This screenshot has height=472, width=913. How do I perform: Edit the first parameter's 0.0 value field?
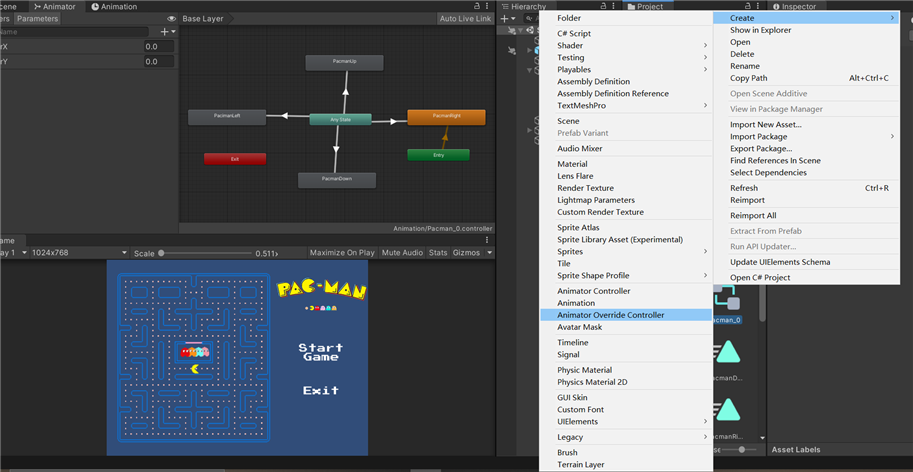(x=159, y=47)
